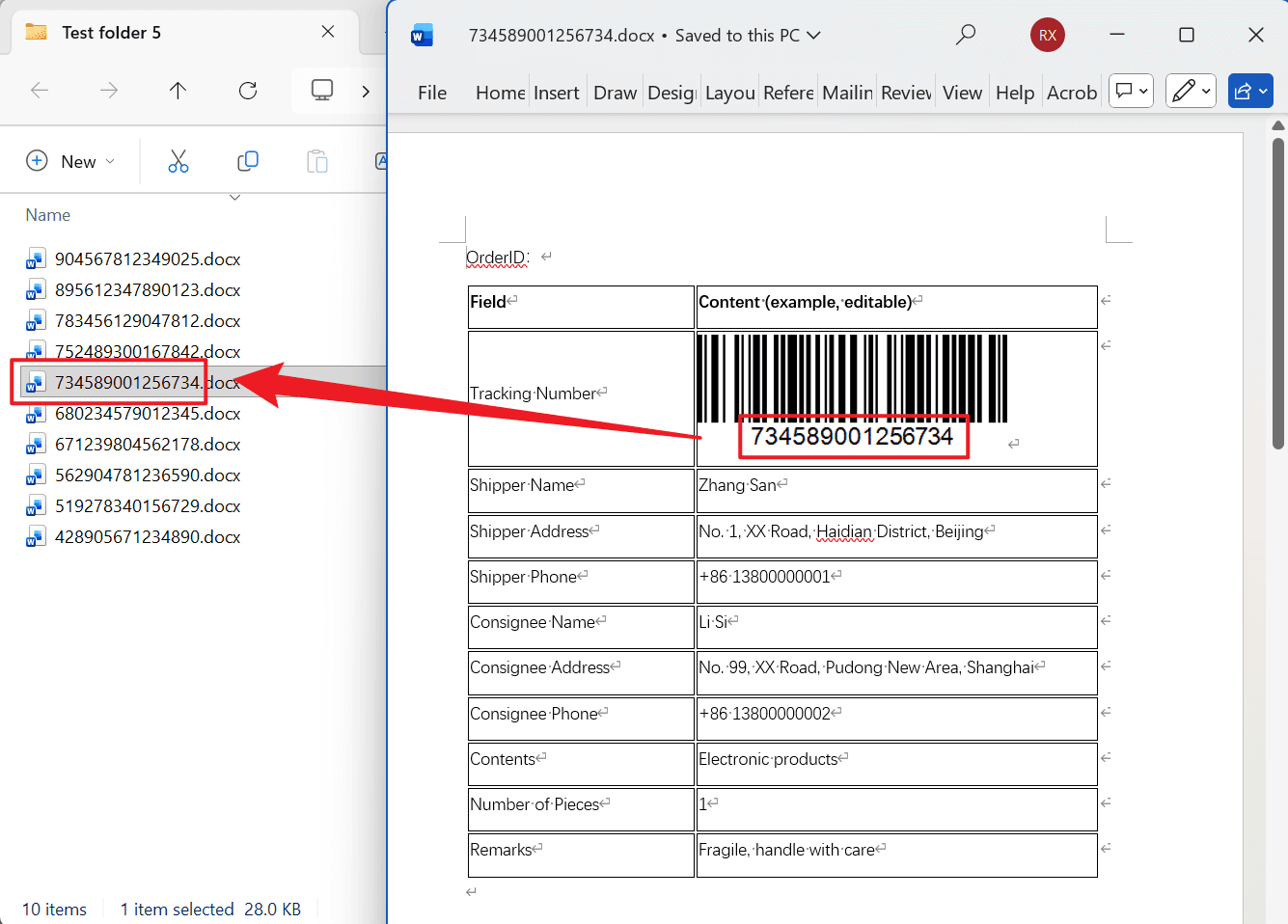Open the File menu in Word
The height and width of the screenshot is (924, 1288).
pyautogui.click(x=432, y=93)
